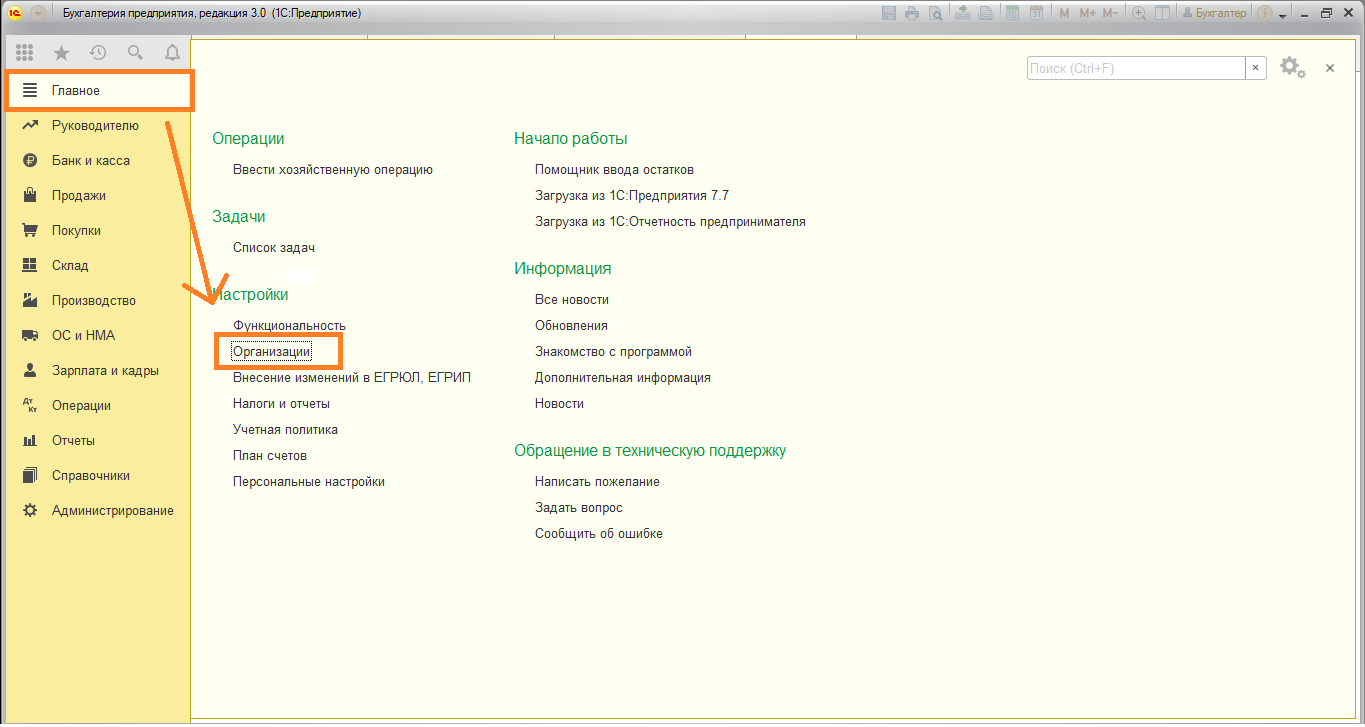Select Зарплата и кадры in sidebar
Screen dimensions: 1365x727
[x=105, y=371]
